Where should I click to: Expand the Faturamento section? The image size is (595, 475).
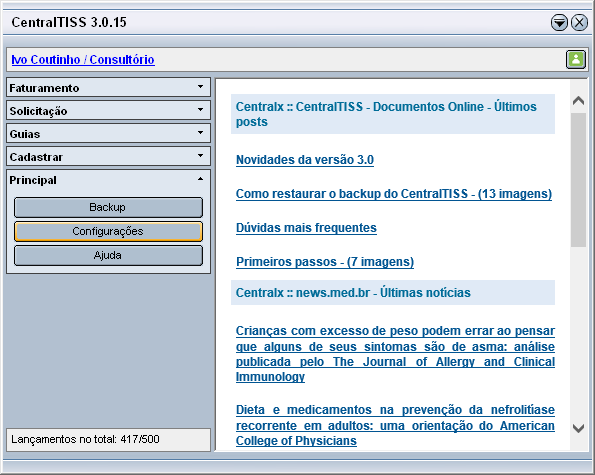[109, 88]
